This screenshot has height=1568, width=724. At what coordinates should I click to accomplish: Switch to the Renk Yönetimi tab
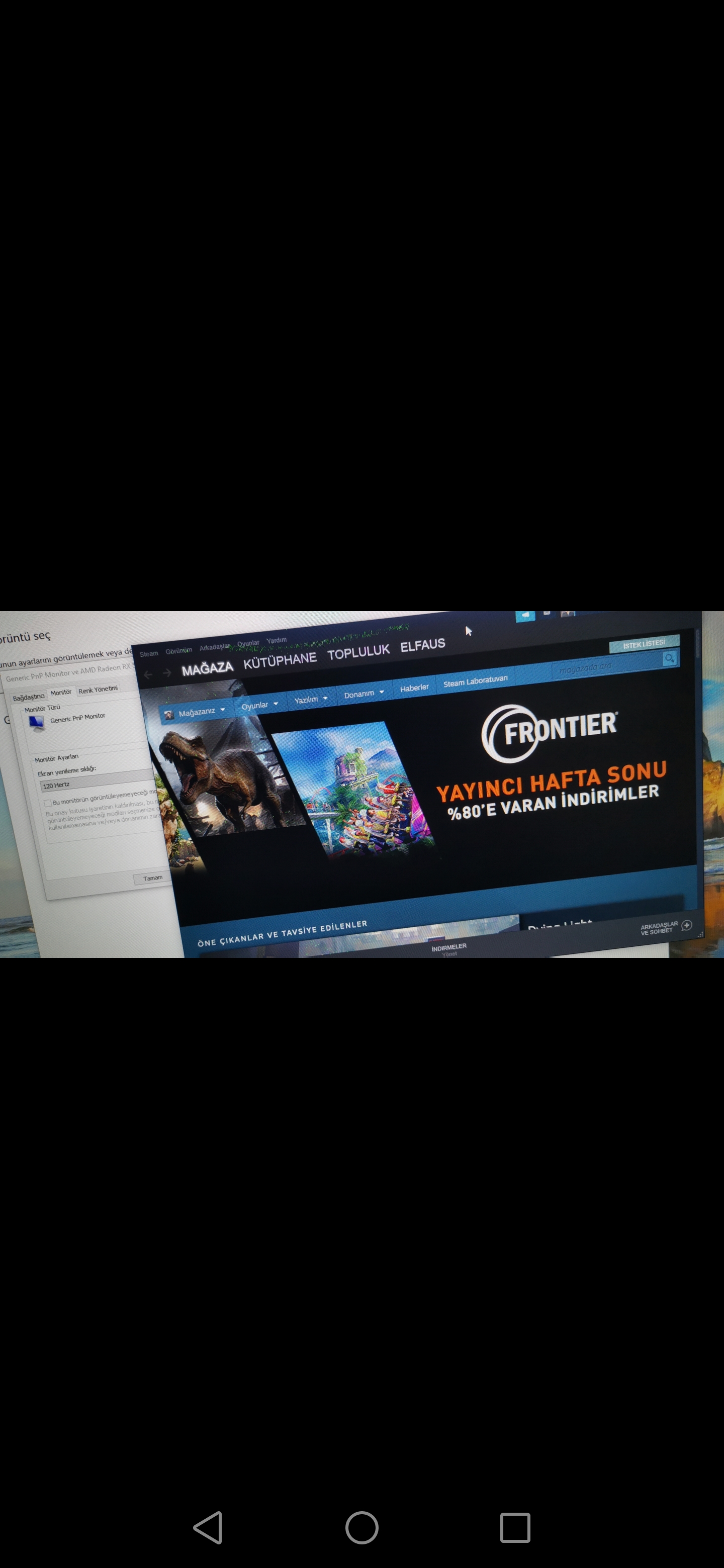(98, 690)
